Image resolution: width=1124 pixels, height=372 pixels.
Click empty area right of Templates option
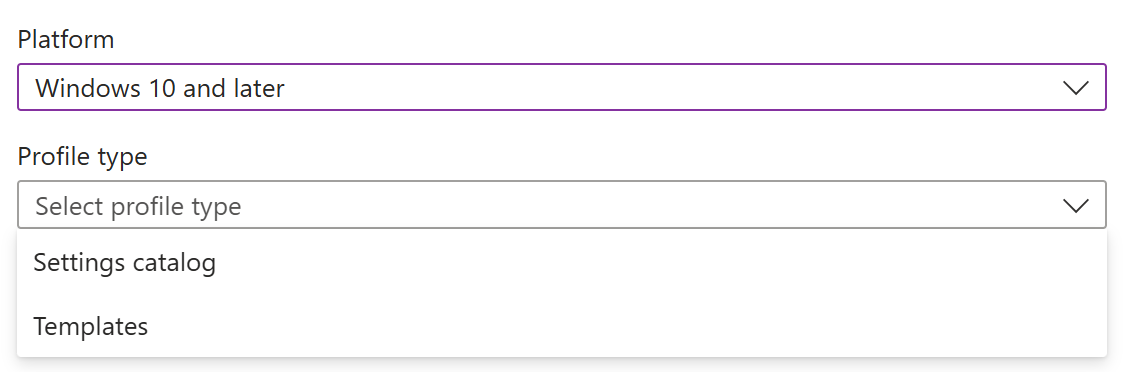point(627,325)
